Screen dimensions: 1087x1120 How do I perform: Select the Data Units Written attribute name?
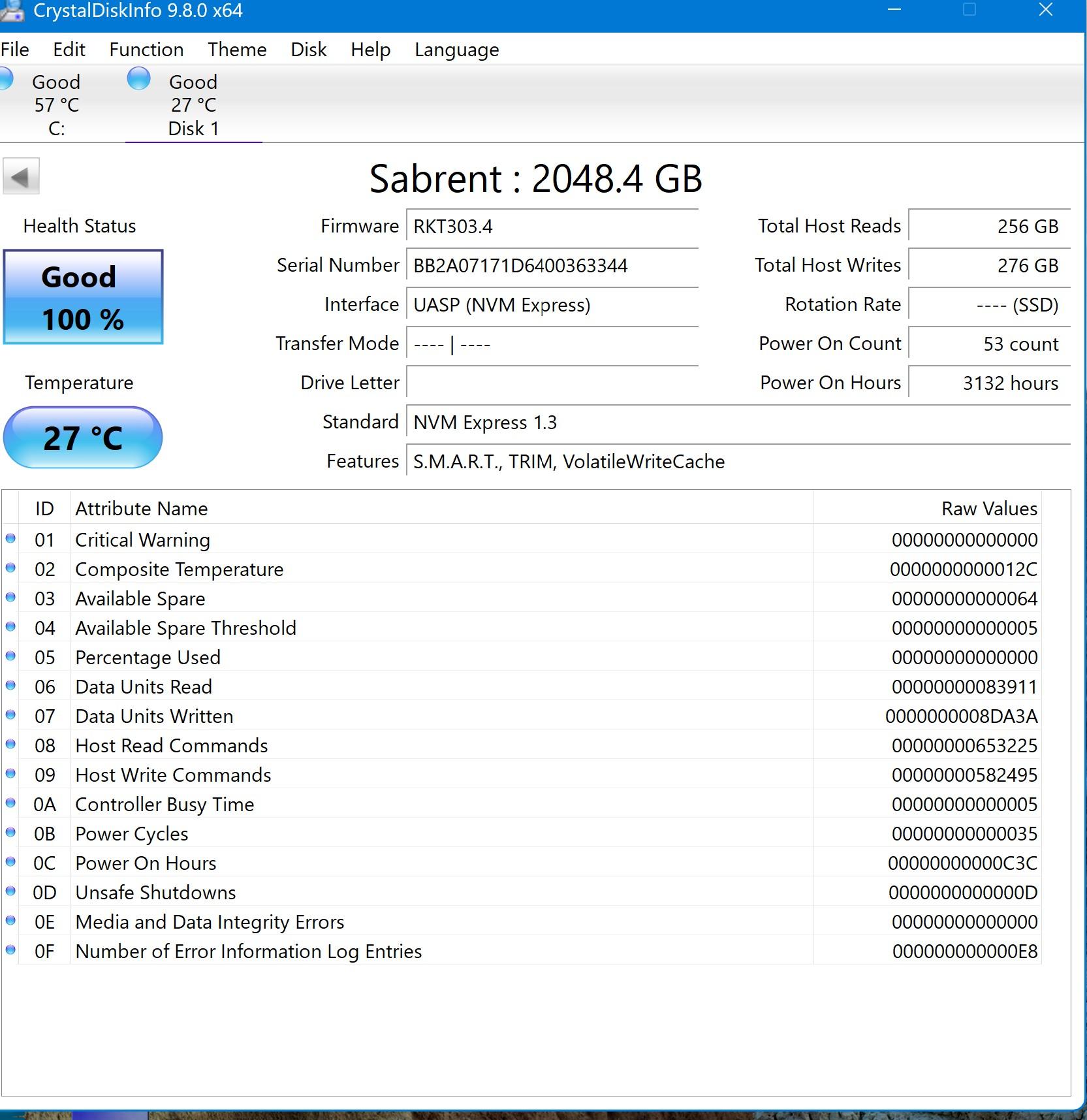point(154,716)
